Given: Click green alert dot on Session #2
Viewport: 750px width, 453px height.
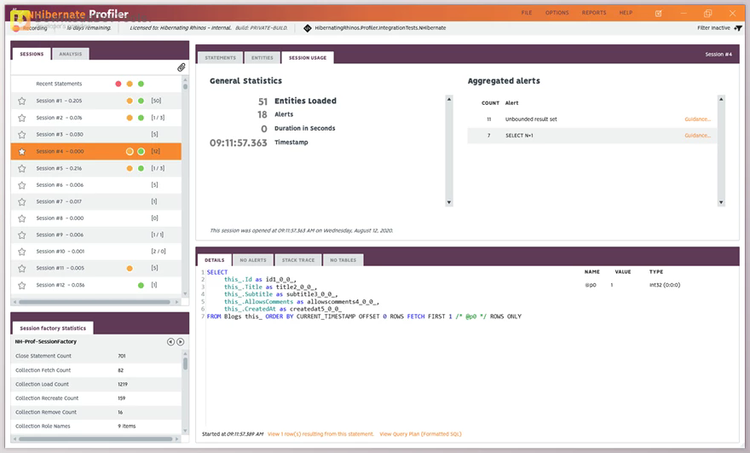Looking at the screenshot, I should pyautogui.click(x=141, y=118).
